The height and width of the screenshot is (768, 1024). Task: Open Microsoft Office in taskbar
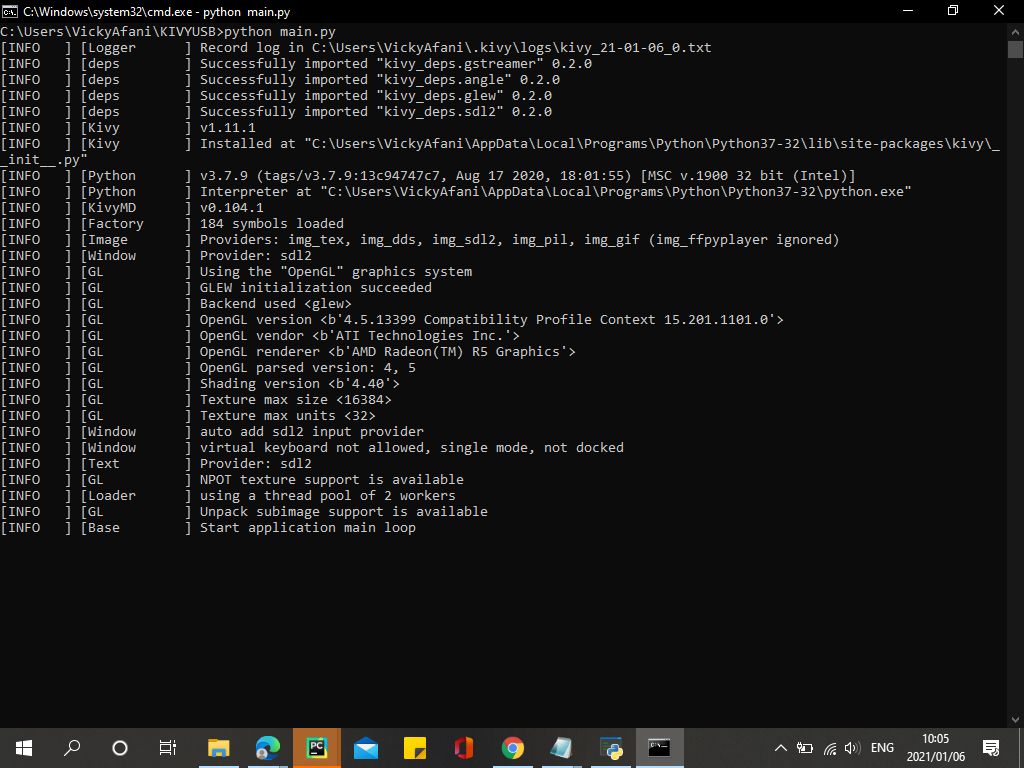pyautogui.click(x=464, y=748)
